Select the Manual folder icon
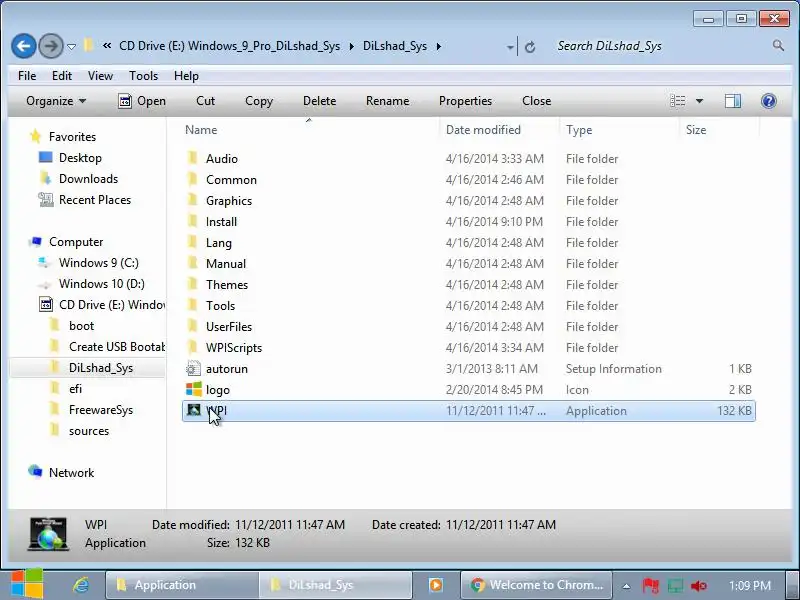The image size is (800, 600). [193, 263]
